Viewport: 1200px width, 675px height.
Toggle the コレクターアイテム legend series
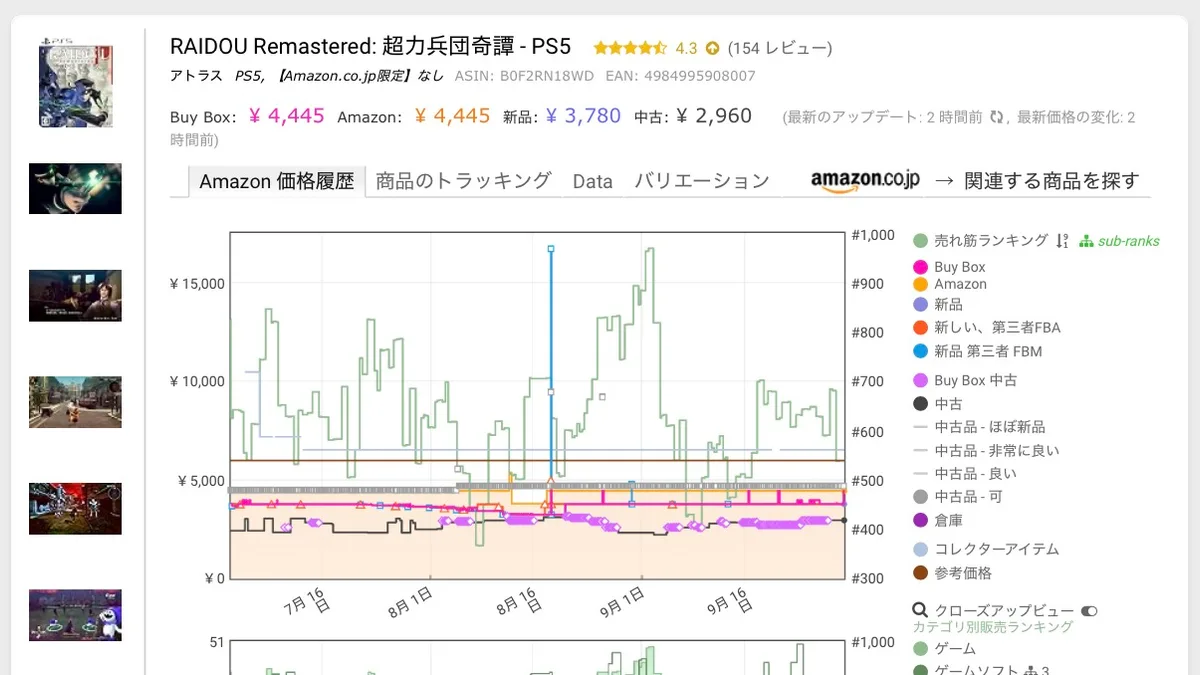986,549
